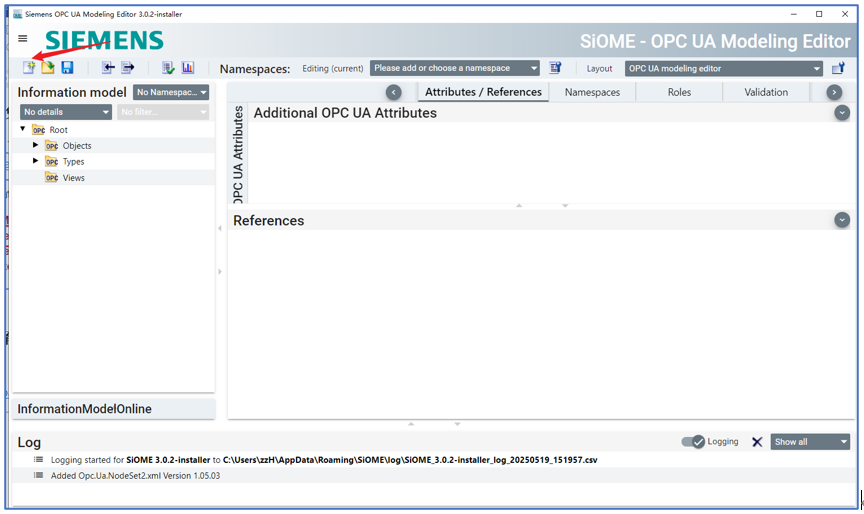Minimize the SiOME window
The width and height of the screenshot is (864, 514).
coord(793,14)
